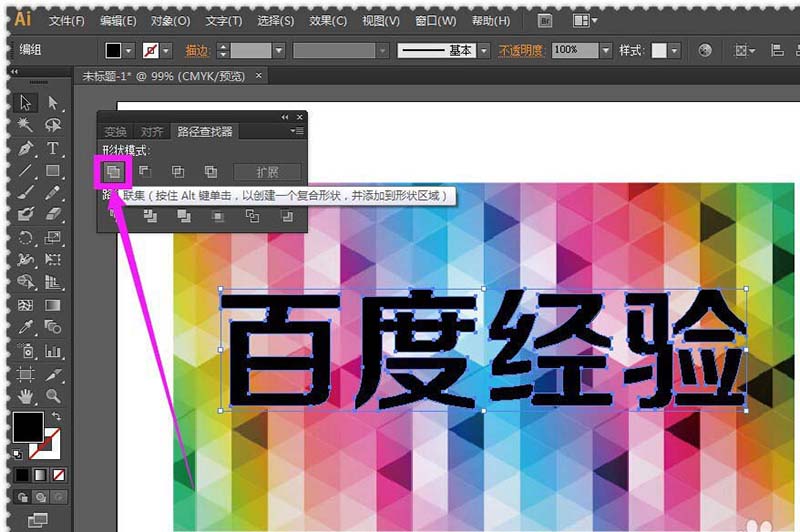800x532 pixels.
Task: Open the arrange documents dropdown
Action: point(585,20)
